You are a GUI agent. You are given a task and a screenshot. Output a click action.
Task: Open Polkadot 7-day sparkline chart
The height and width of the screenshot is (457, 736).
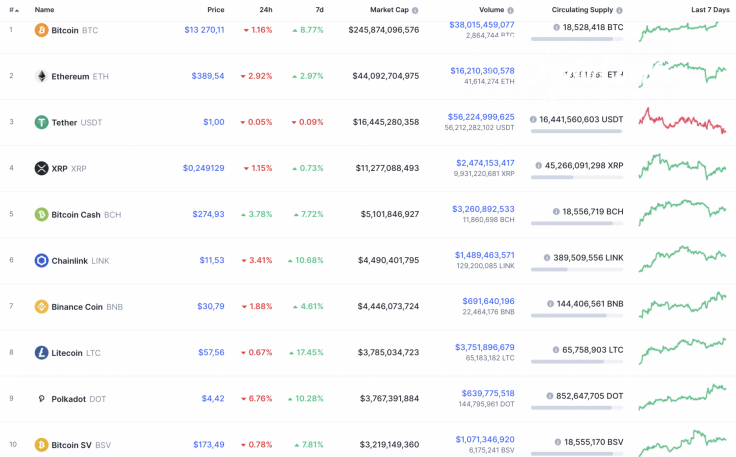tap(682, 397)
